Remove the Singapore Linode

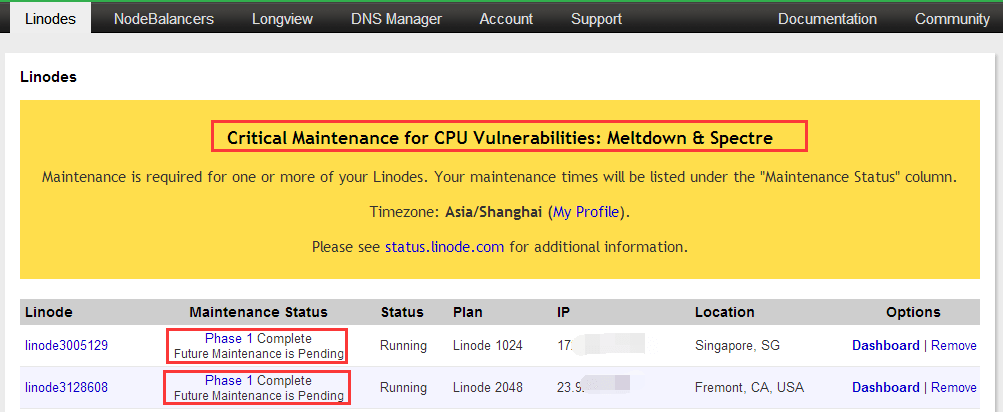(953, 346)
